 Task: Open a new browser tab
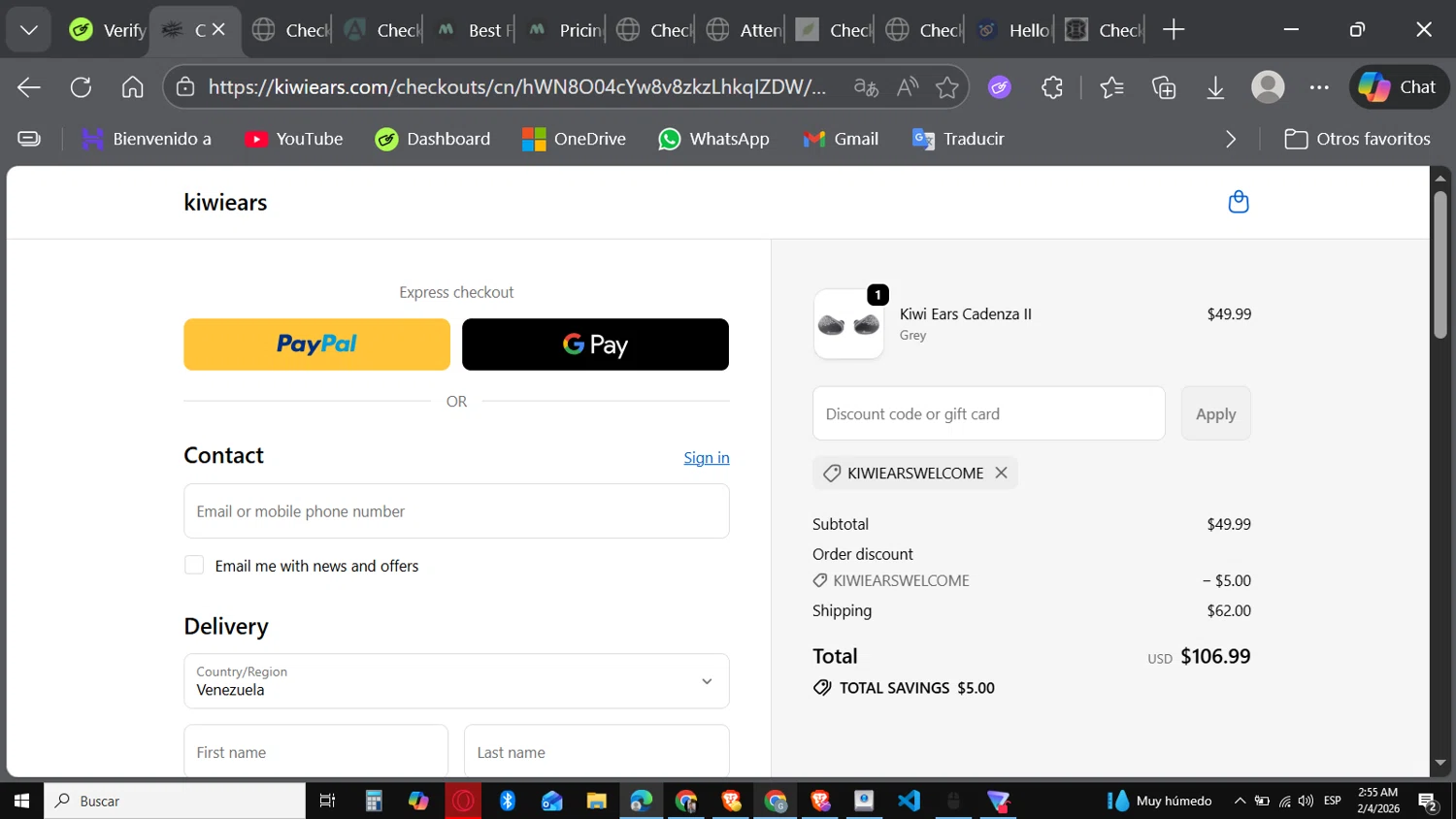click(1174, 30)
